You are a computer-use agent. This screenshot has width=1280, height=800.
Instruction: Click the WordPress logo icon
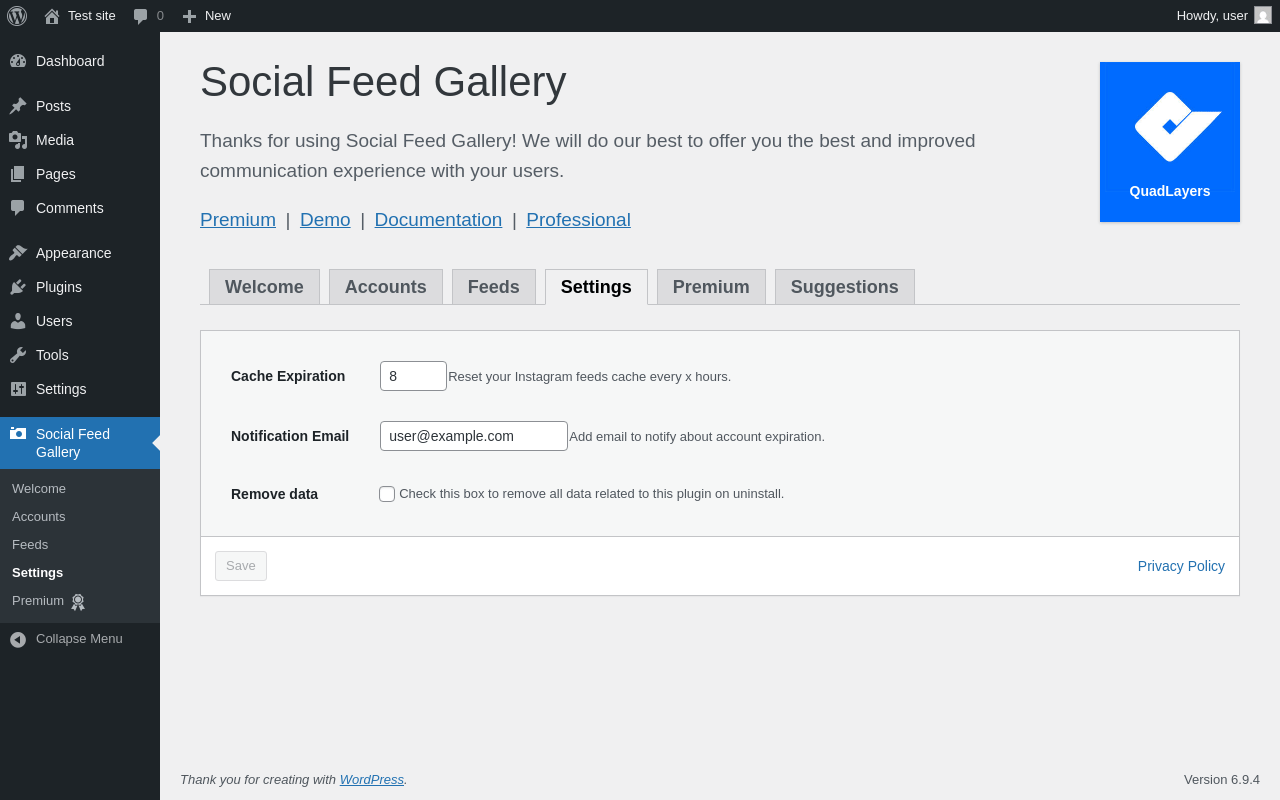[17, 16]
